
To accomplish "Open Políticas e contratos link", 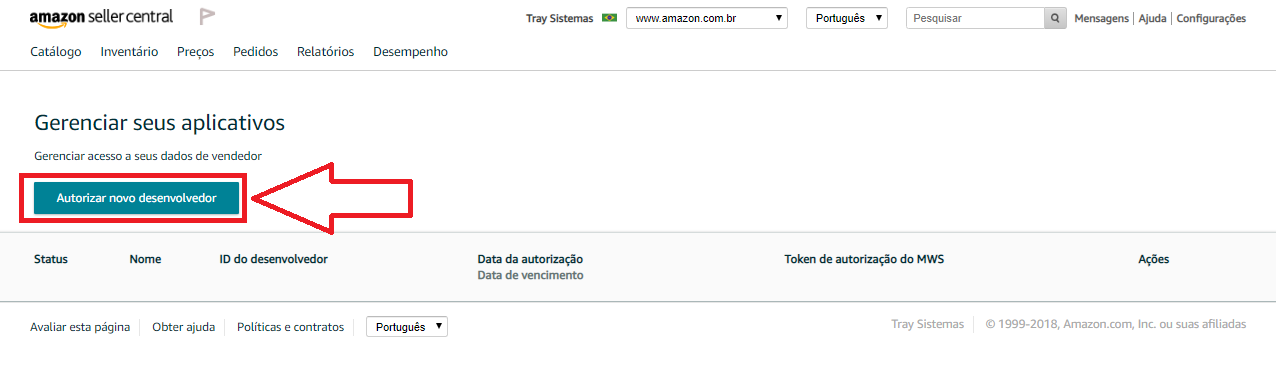I will pos(290,327).
